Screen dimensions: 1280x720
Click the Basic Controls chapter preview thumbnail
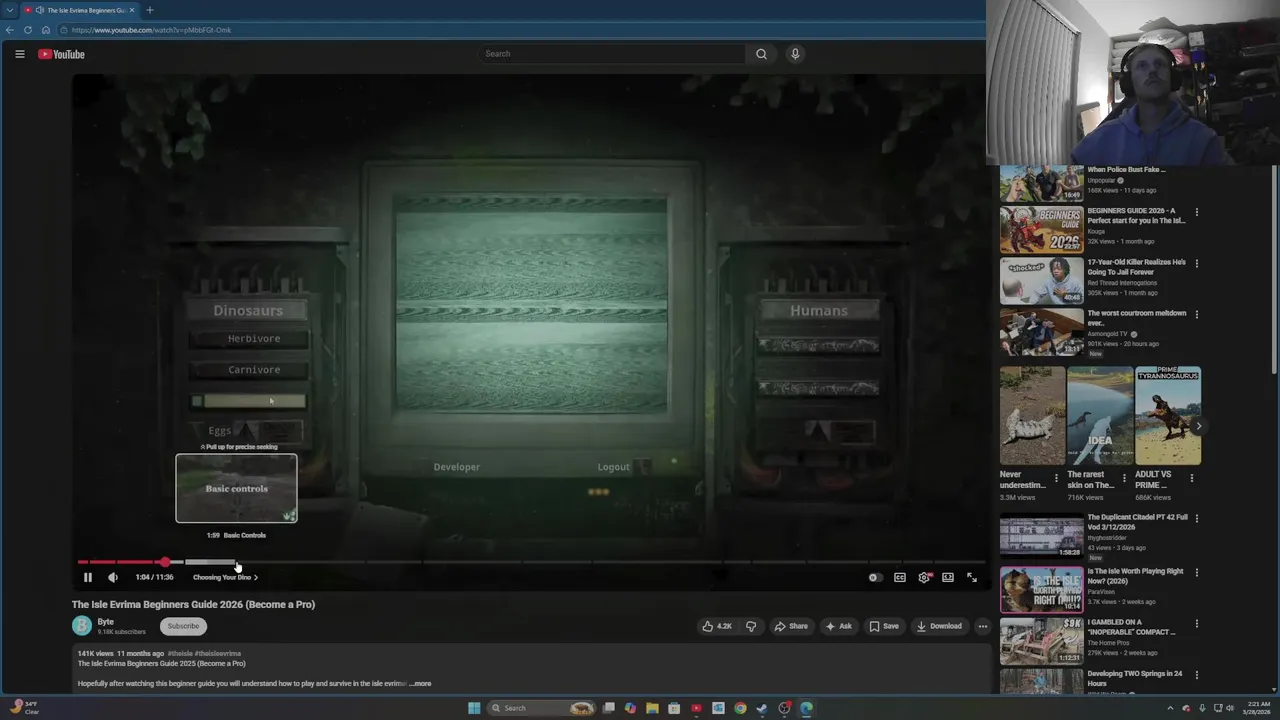pyautogui.click(x=236, y=488)
